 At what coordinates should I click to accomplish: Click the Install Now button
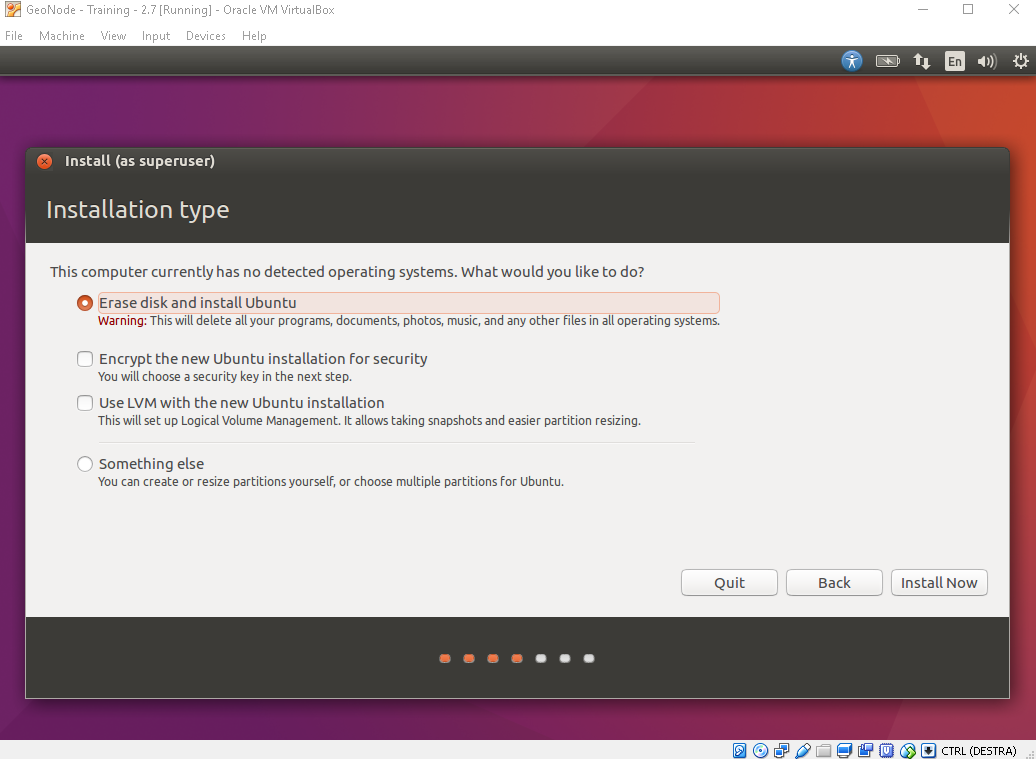[939, 583]
